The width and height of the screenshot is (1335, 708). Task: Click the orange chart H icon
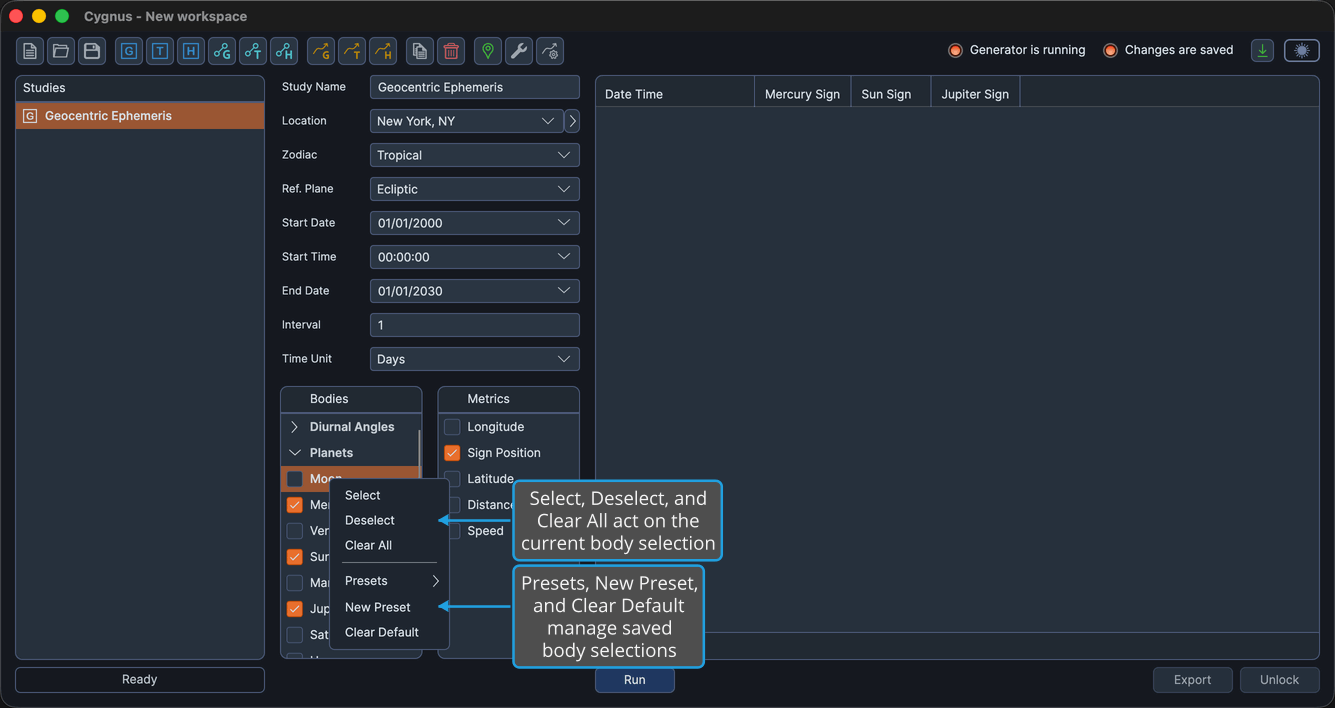(383, 51)
